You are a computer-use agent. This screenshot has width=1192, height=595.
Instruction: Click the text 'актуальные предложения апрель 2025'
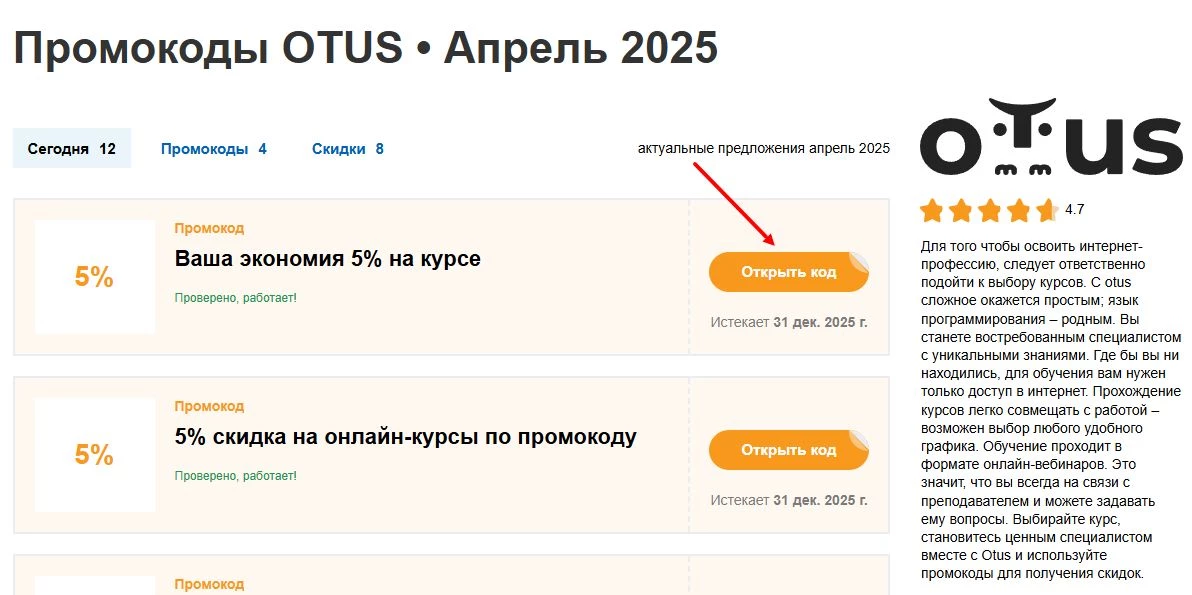click(763, 149)
